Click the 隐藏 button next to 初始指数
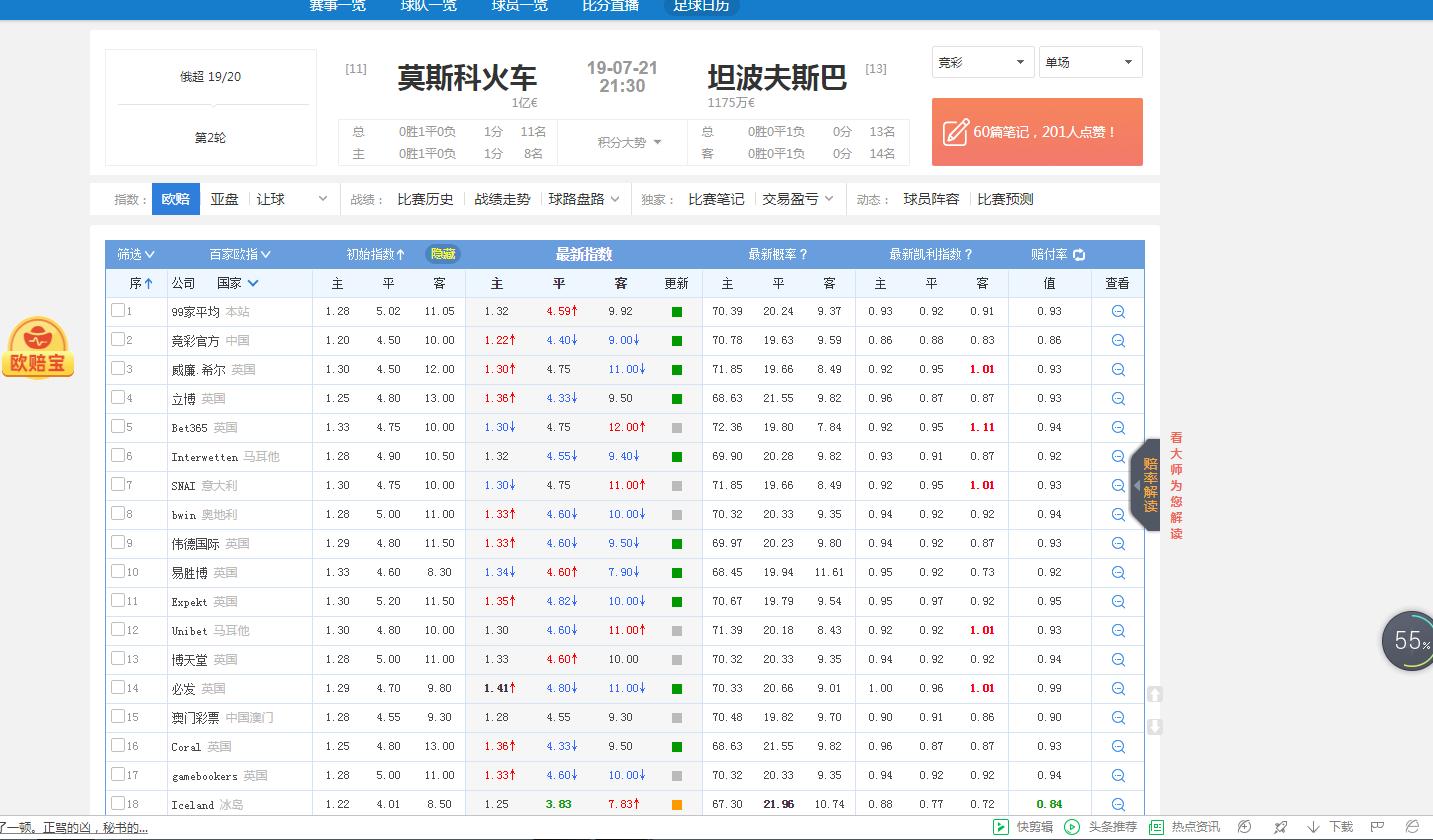1433x840 pixels. pyautogui.click(x=442, y=254)
